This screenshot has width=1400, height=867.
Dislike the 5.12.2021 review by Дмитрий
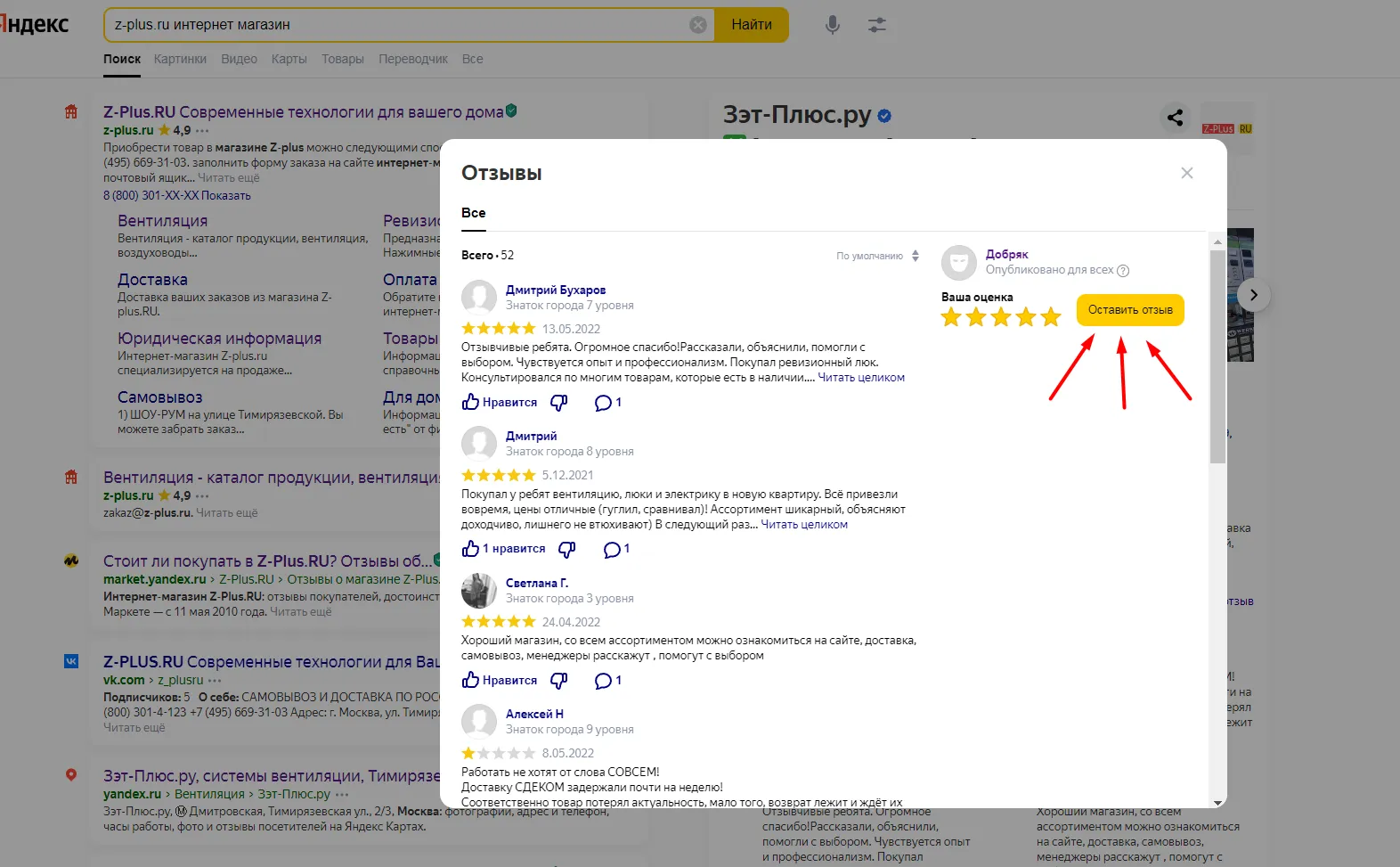click(x=566, y=549)
